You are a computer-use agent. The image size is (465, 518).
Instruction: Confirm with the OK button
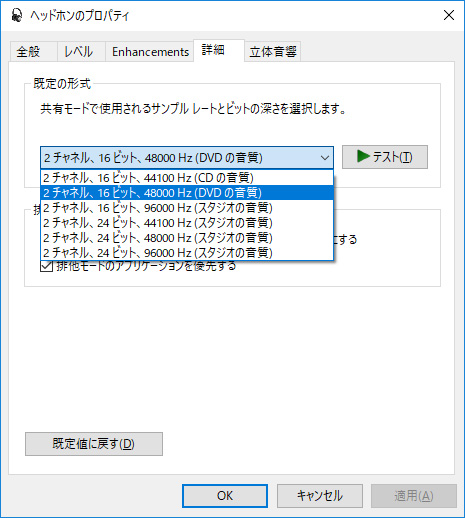tap(225, 496)
